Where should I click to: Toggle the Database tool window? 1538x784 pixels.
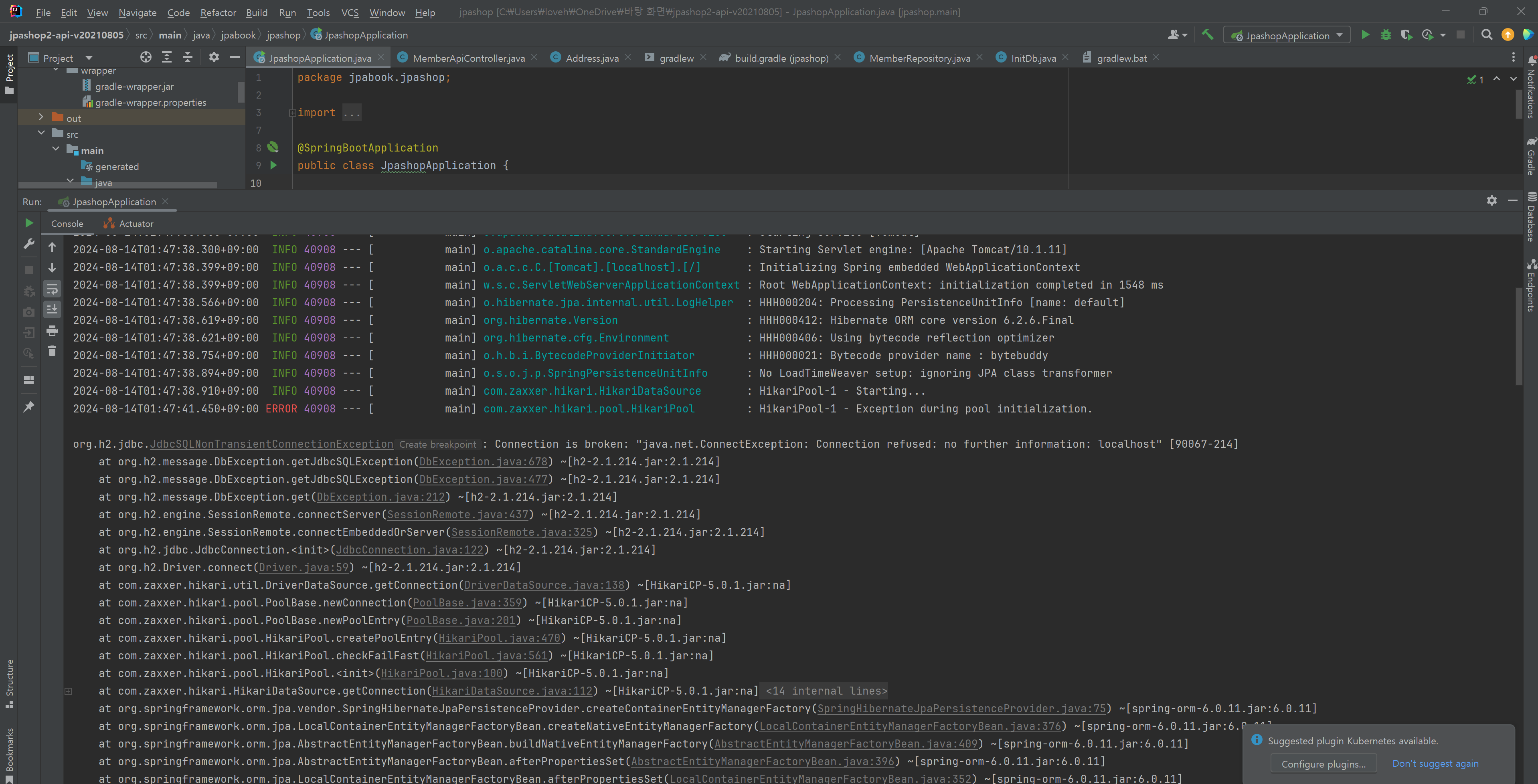pyautogui.click(x=1531, y=216)
